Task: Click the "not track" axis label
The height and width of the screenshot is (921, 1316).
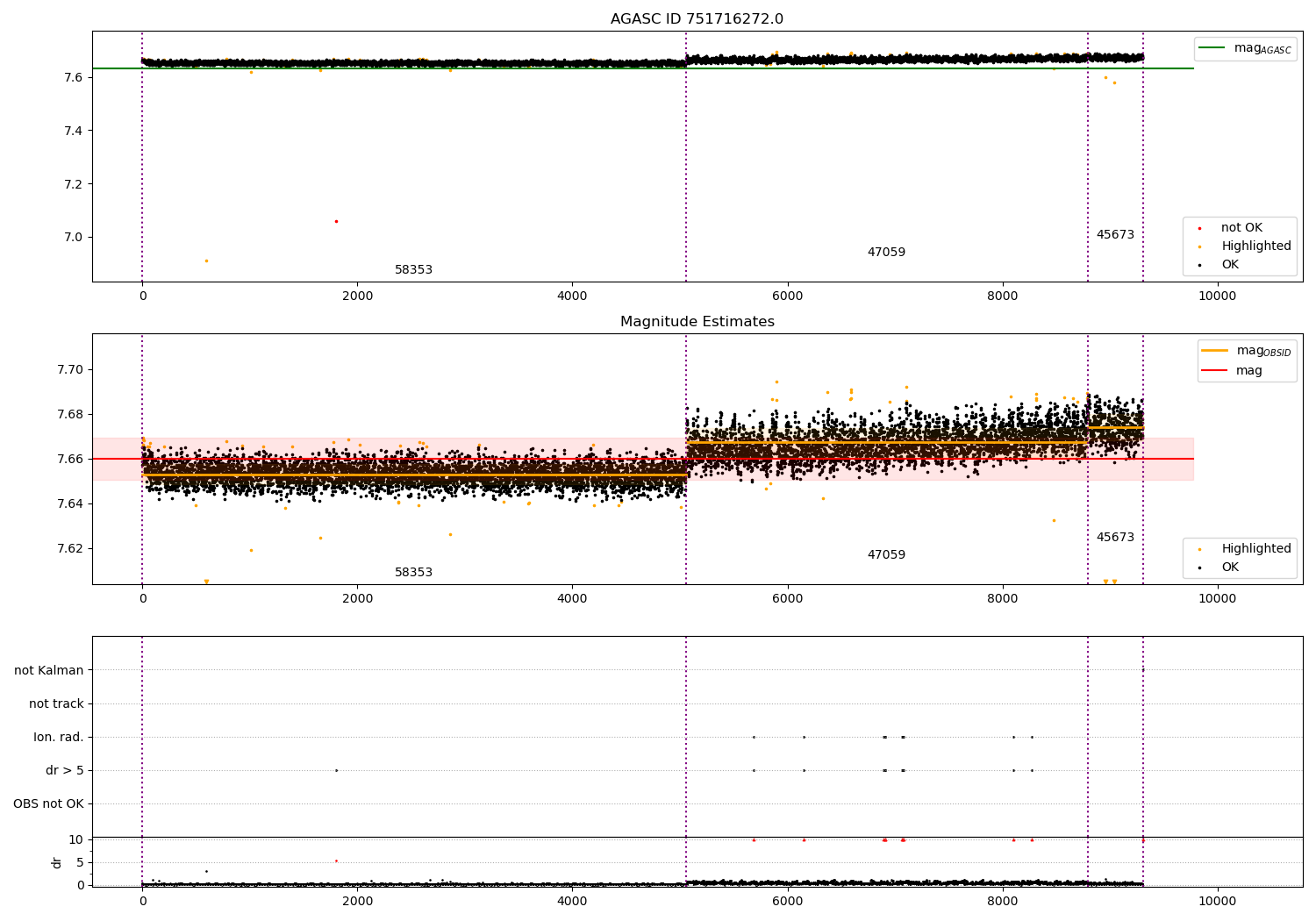Action: tap(56, 704)
